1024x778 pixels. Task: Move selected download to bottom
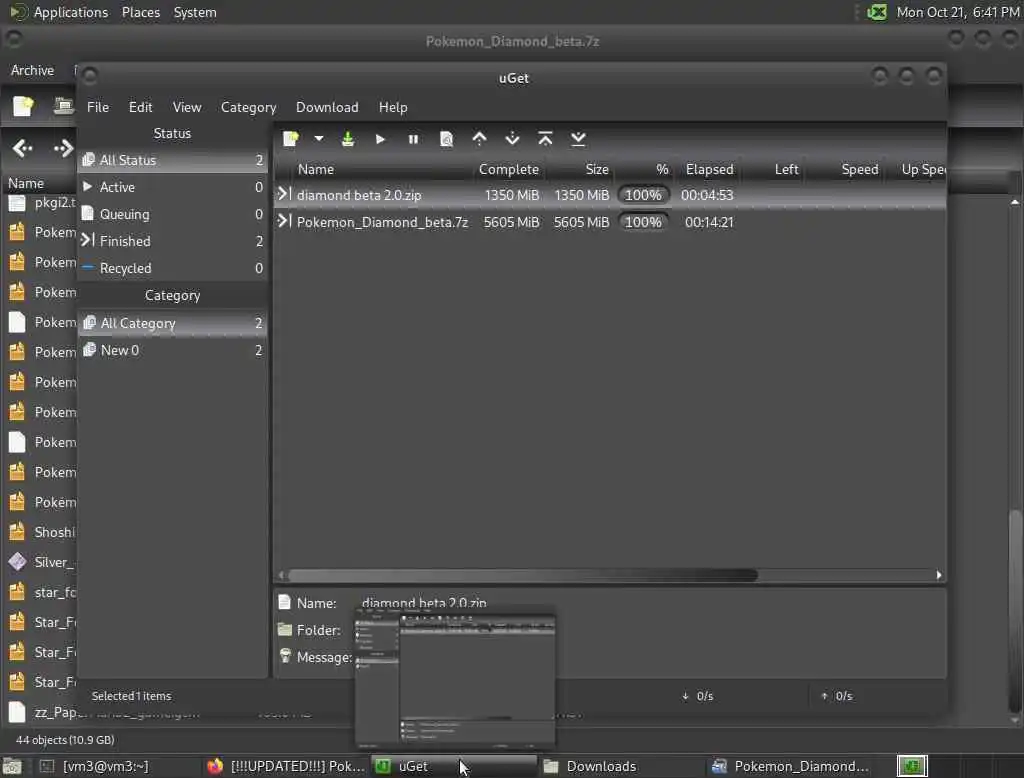click(x=578, y=138)
